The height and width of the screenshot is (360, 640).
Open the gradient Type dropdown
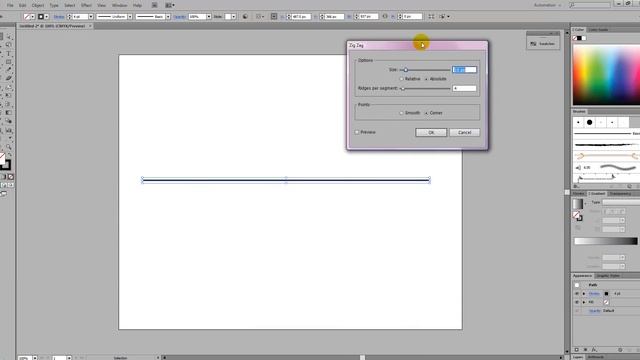click(x=620, y=202)
